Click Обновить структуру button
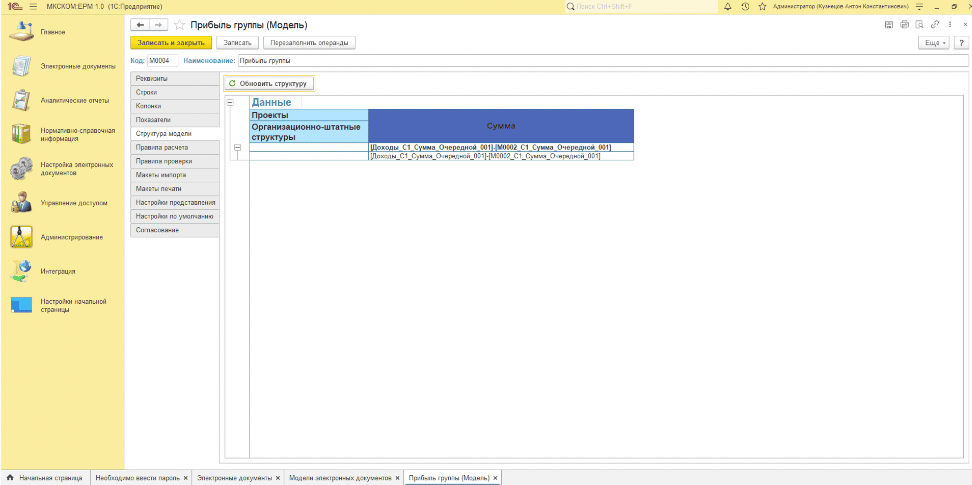Image resolution: width=972 pixels, height=485 pixels. click(x=268, y=83)
